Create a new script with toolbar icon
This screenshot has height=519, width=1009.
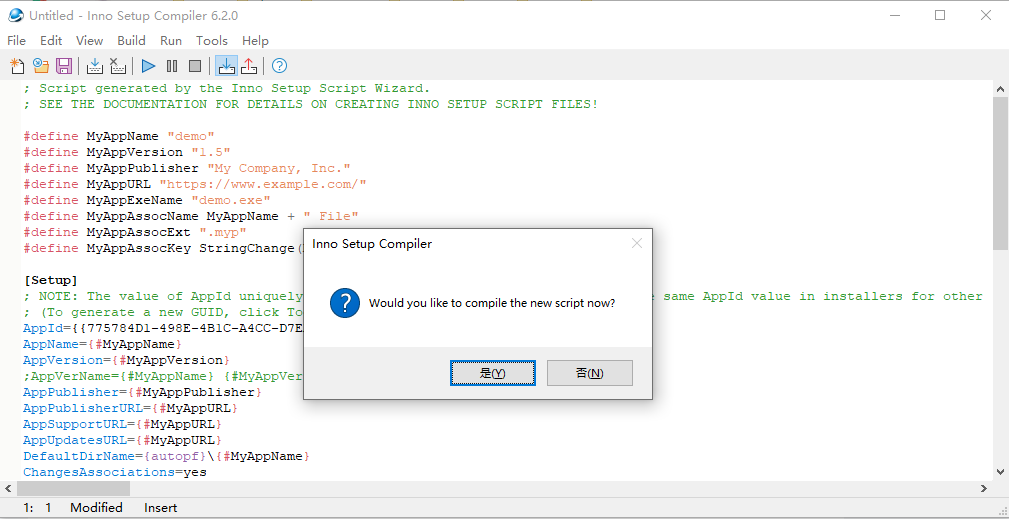click(17, 66)
